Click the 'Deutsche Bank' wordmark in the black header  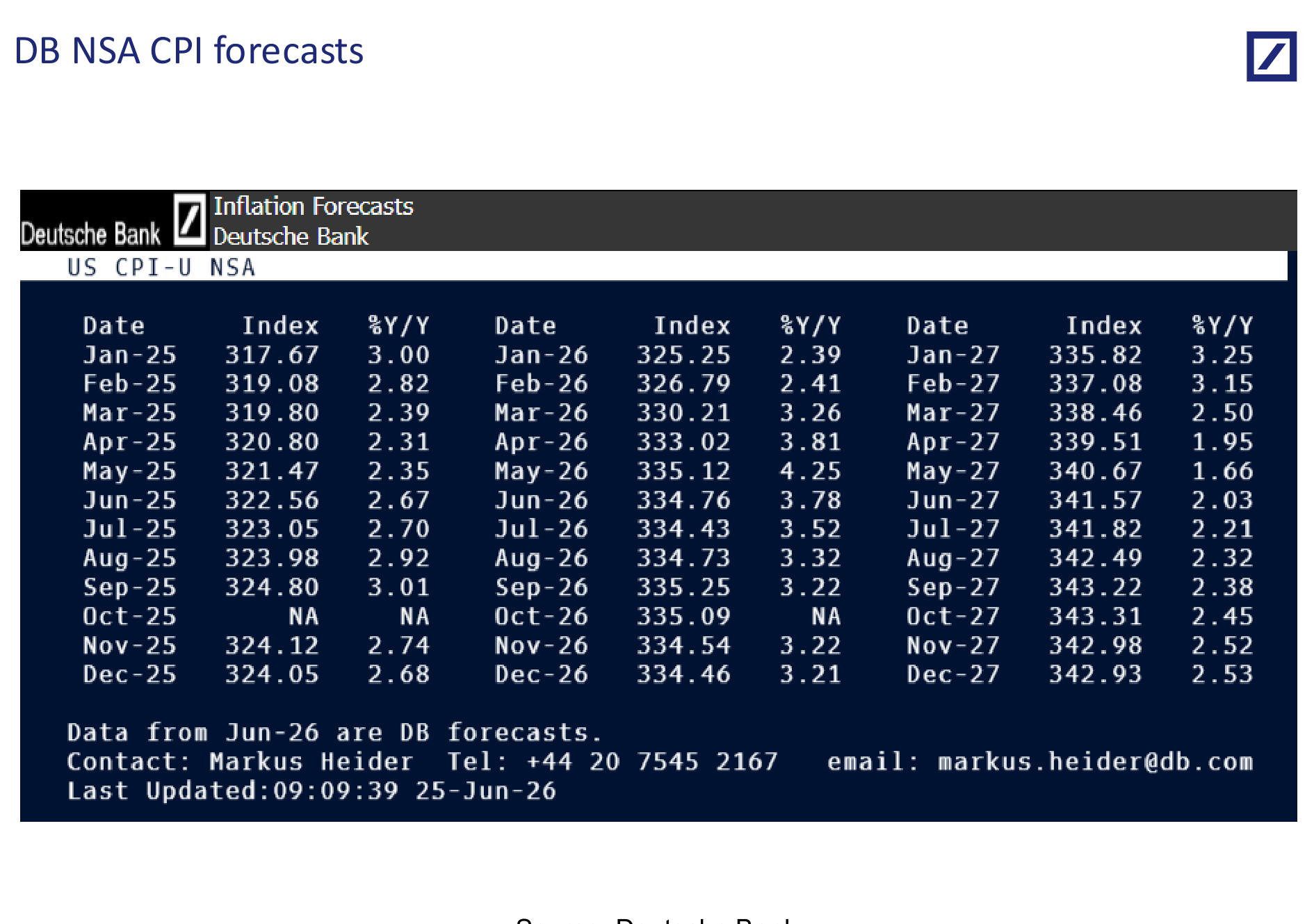click(x=90, y=234)
